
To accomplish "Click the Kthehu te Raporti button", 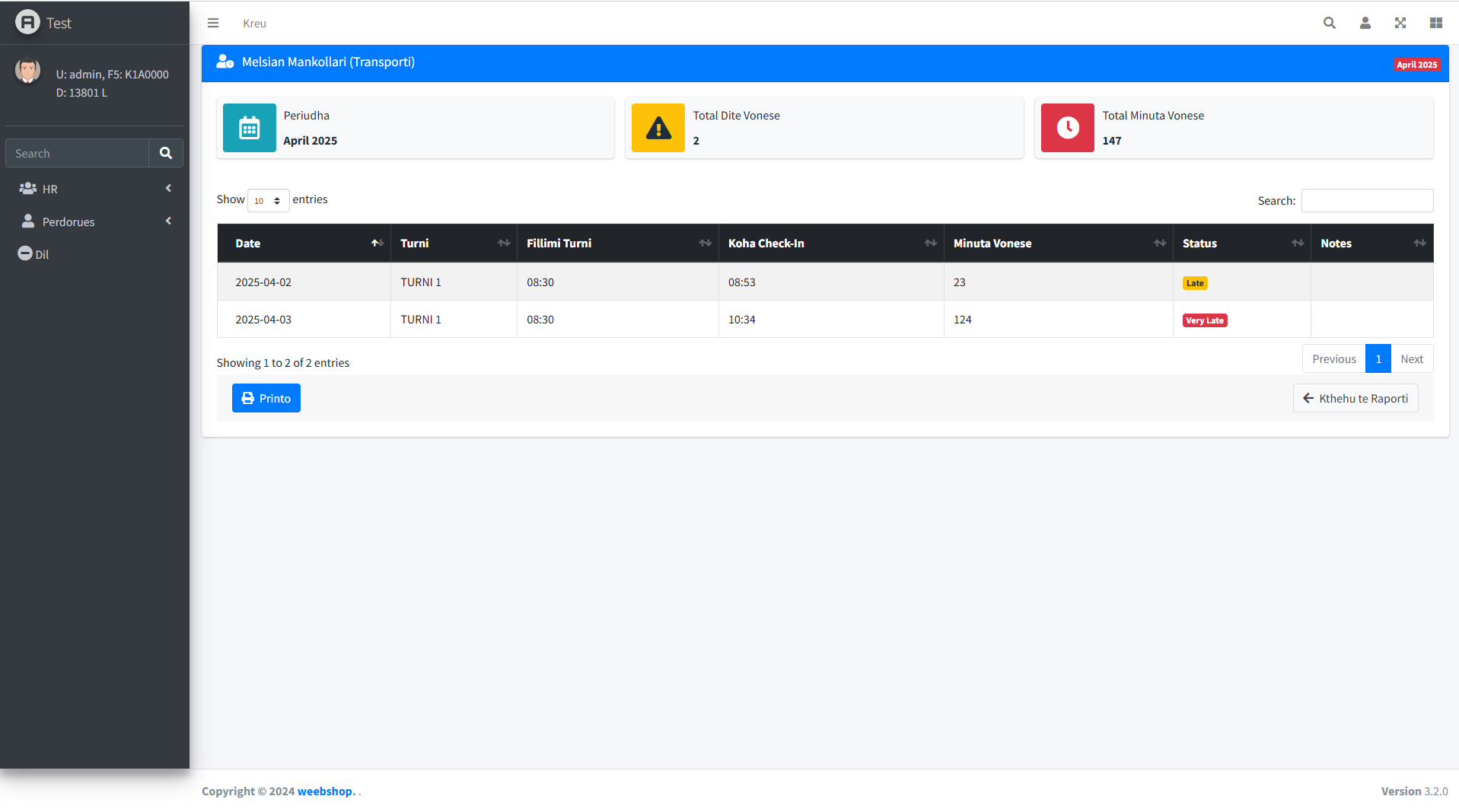I will coord(1355,398).
